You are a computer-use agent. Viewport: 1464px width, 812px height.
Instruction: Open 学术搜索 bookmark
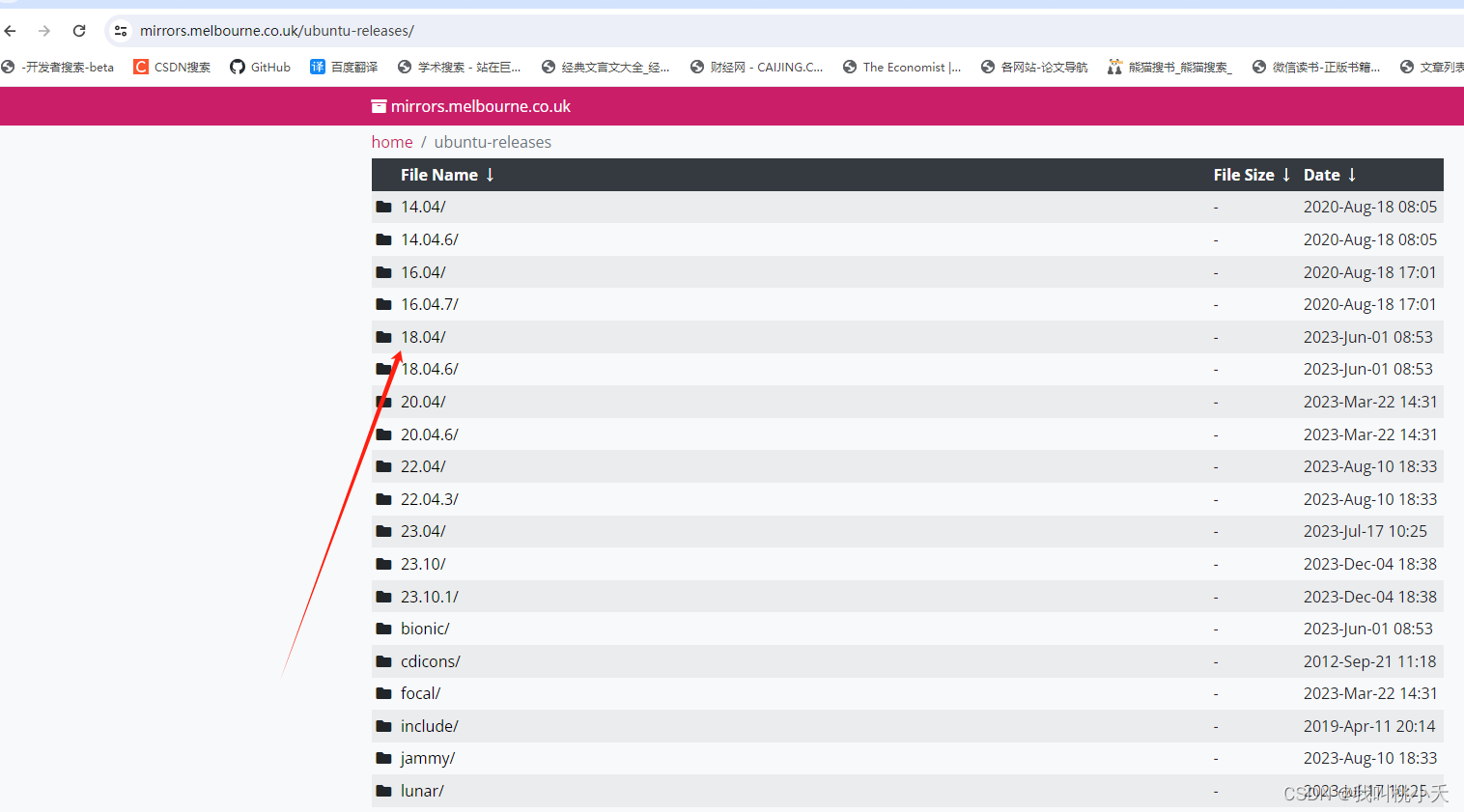(x=460, y=67)
